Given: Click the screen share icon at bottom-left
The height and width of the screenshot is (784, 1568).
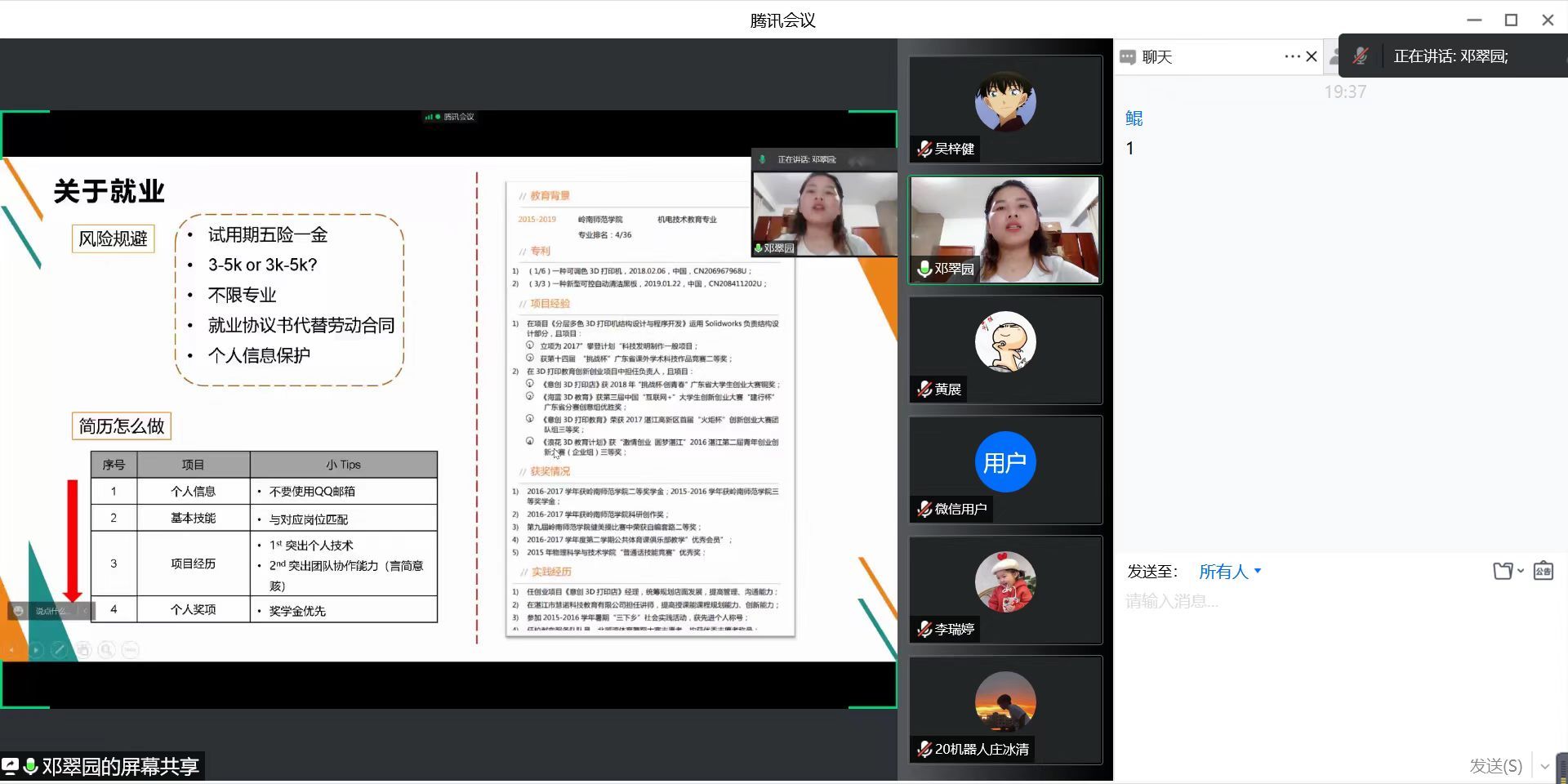Looking at the screenshot, I should 11,766.
